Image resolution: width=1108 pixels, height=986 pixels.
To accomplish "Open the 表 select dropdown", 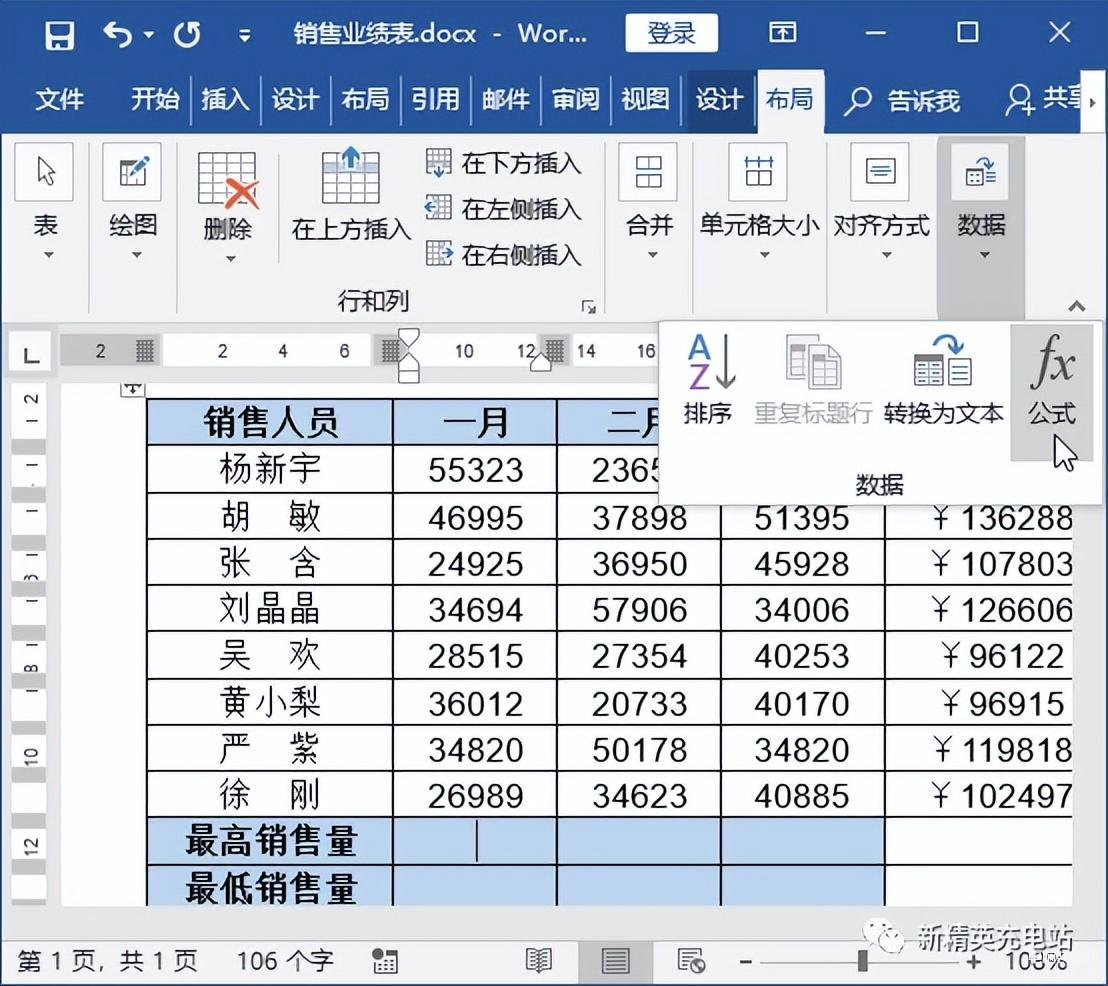I will tap(45, 203).
